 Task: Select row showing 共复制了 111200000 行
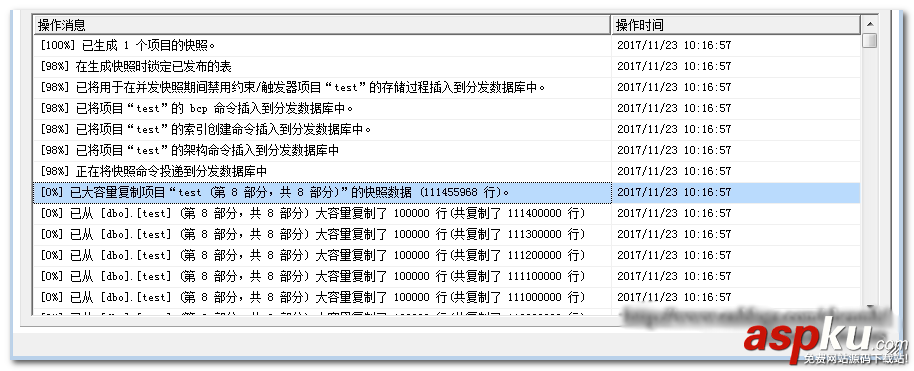tap(447, 256)
